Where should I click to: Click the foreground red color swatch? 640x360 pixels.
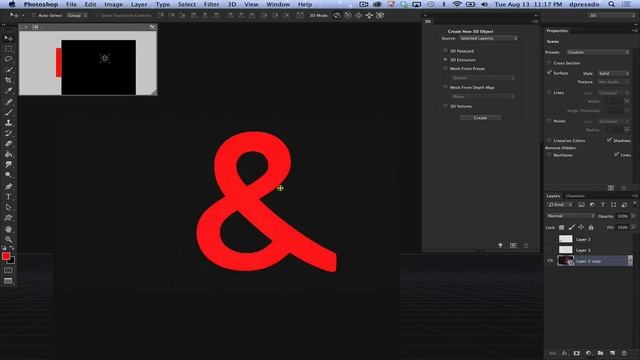coord(6,256)
